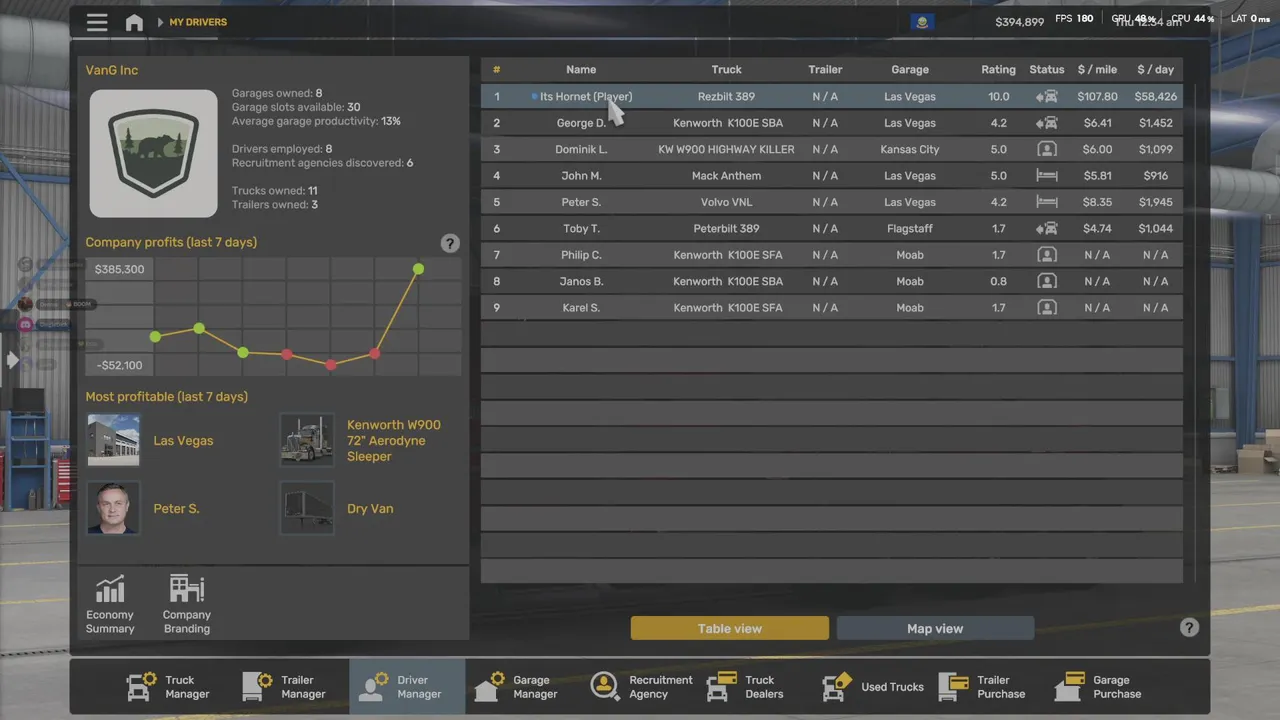This screenshot has width=1280, height=720.
Task: Select driver Janos B. row
Action: point(832,281)
